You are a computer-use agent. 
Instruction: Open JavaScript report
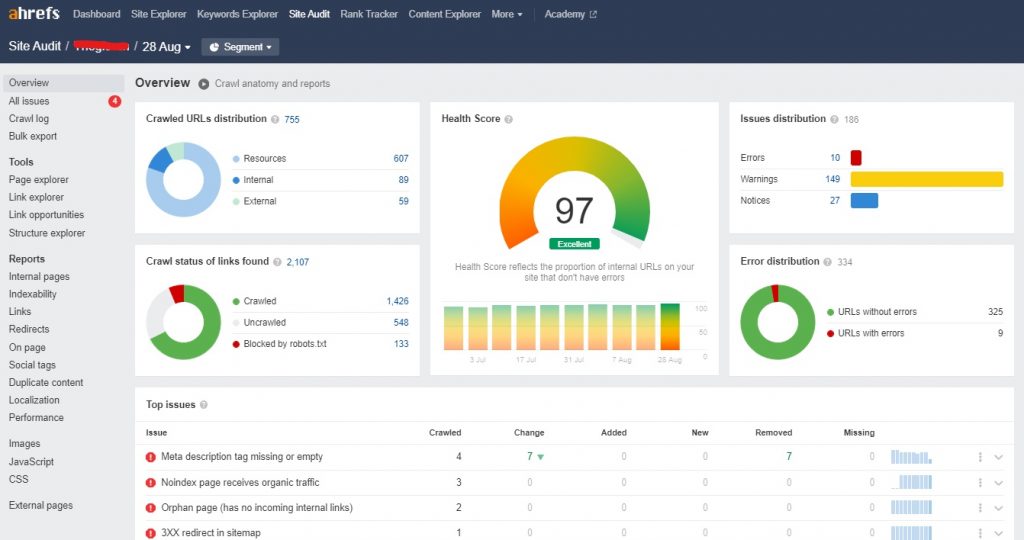pyautogui.click(x=31, y=462)
